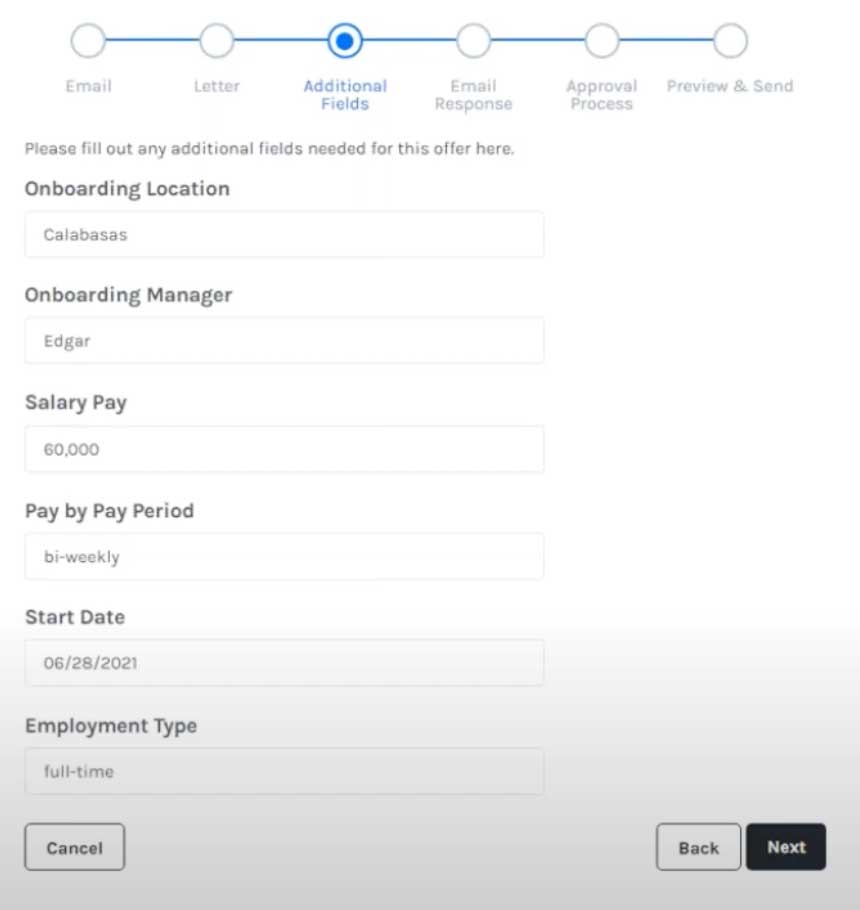
Task: Click the Approval Process step circle
Action: pos(601,40)
